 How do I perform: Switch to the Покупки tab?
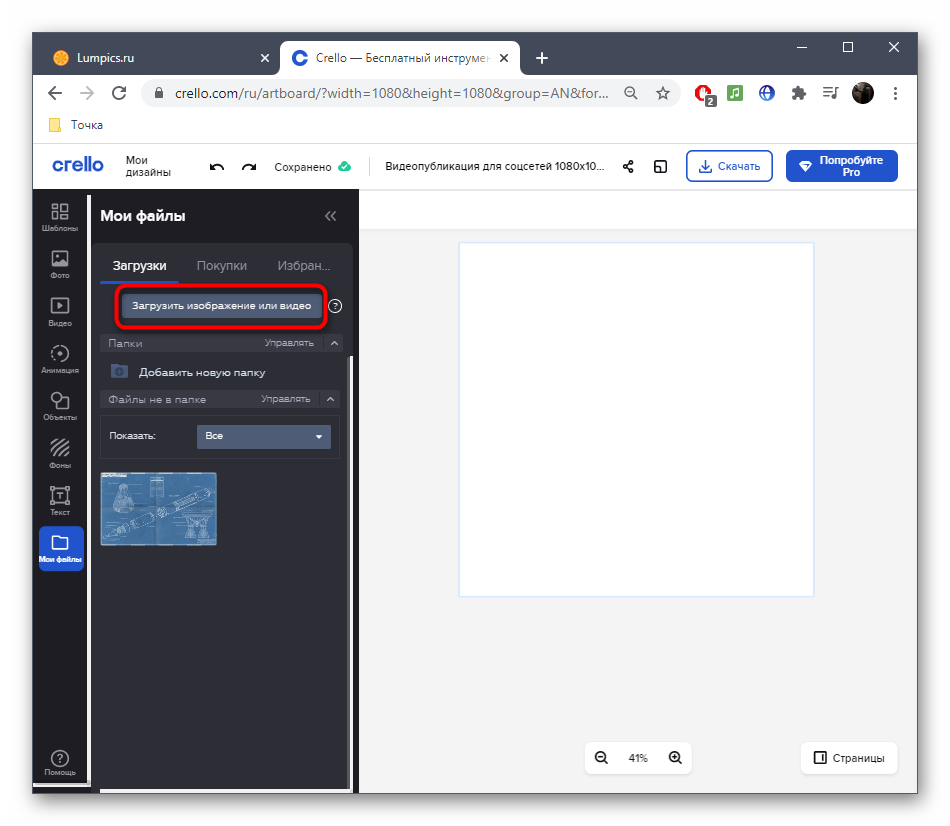tap(222, 265)
